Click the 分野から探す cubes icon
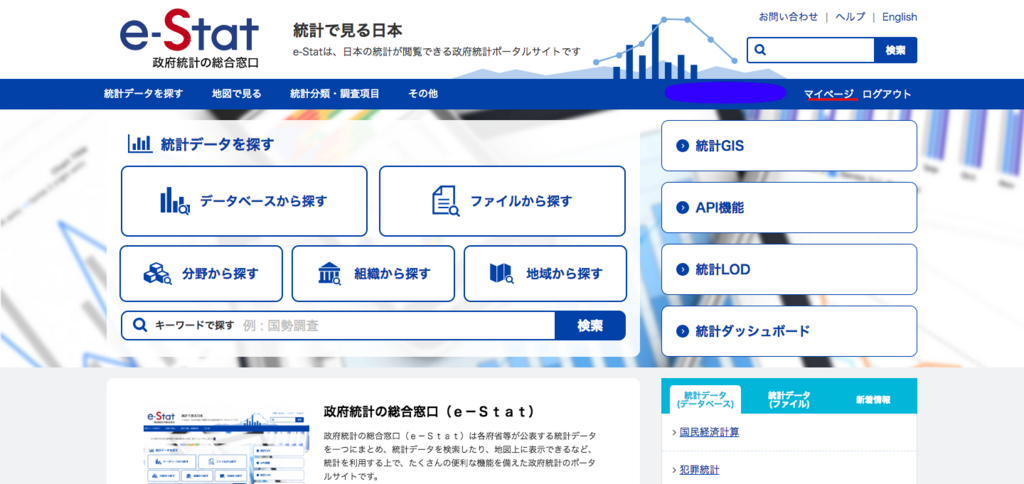The image size is (1024, 484). [157, 274]
